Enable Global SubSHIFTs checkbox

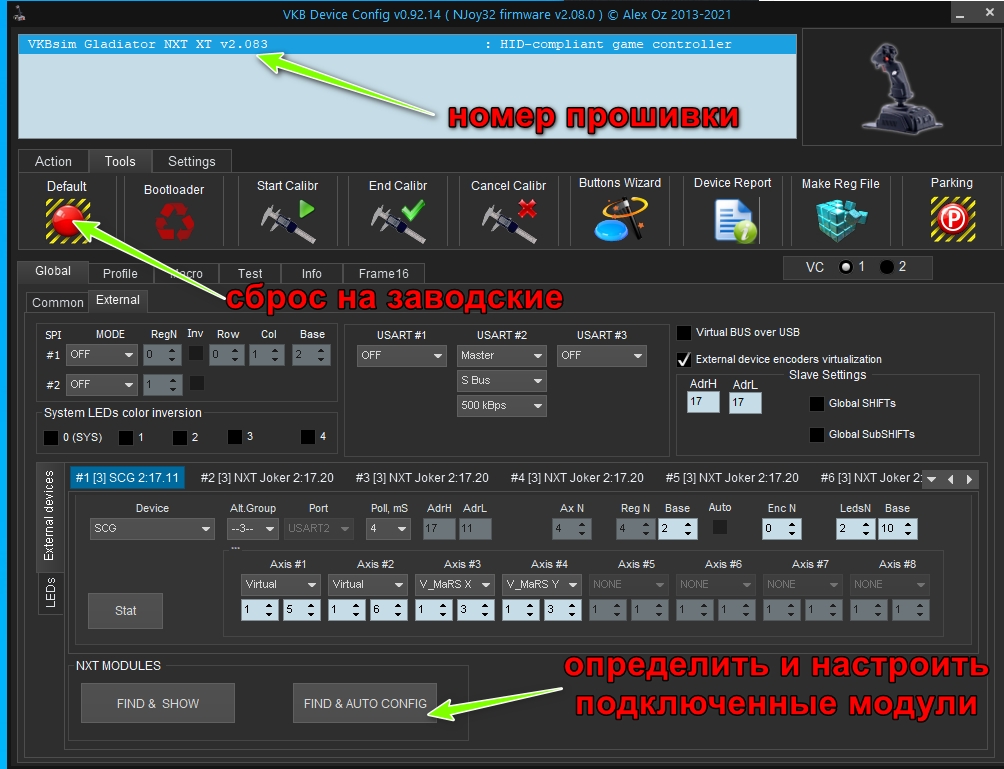tap(816, 434)
